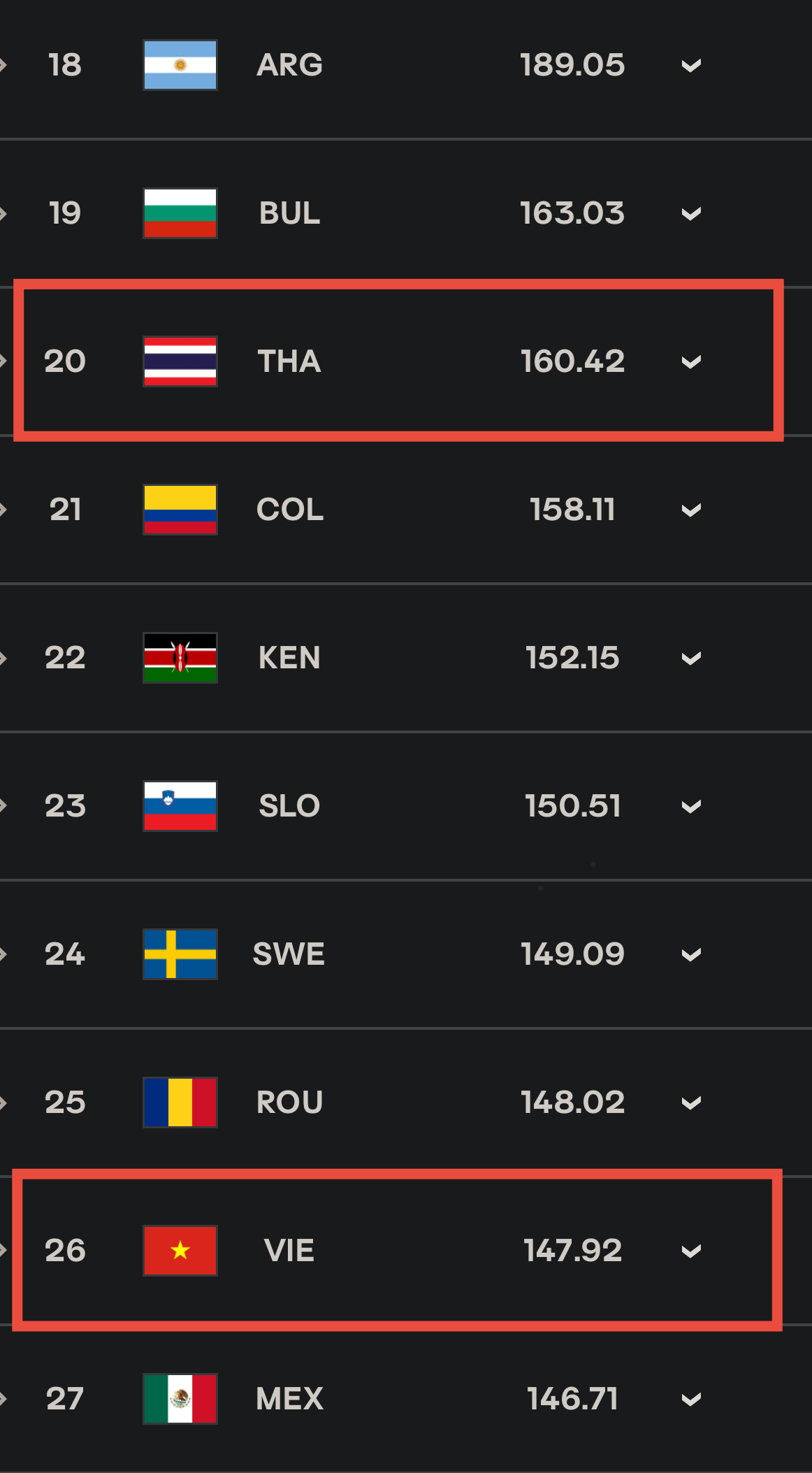The height and width of the screenshot is (1473, 812).
Task: Open the COL team name link
Action: [x=290, y=510]
